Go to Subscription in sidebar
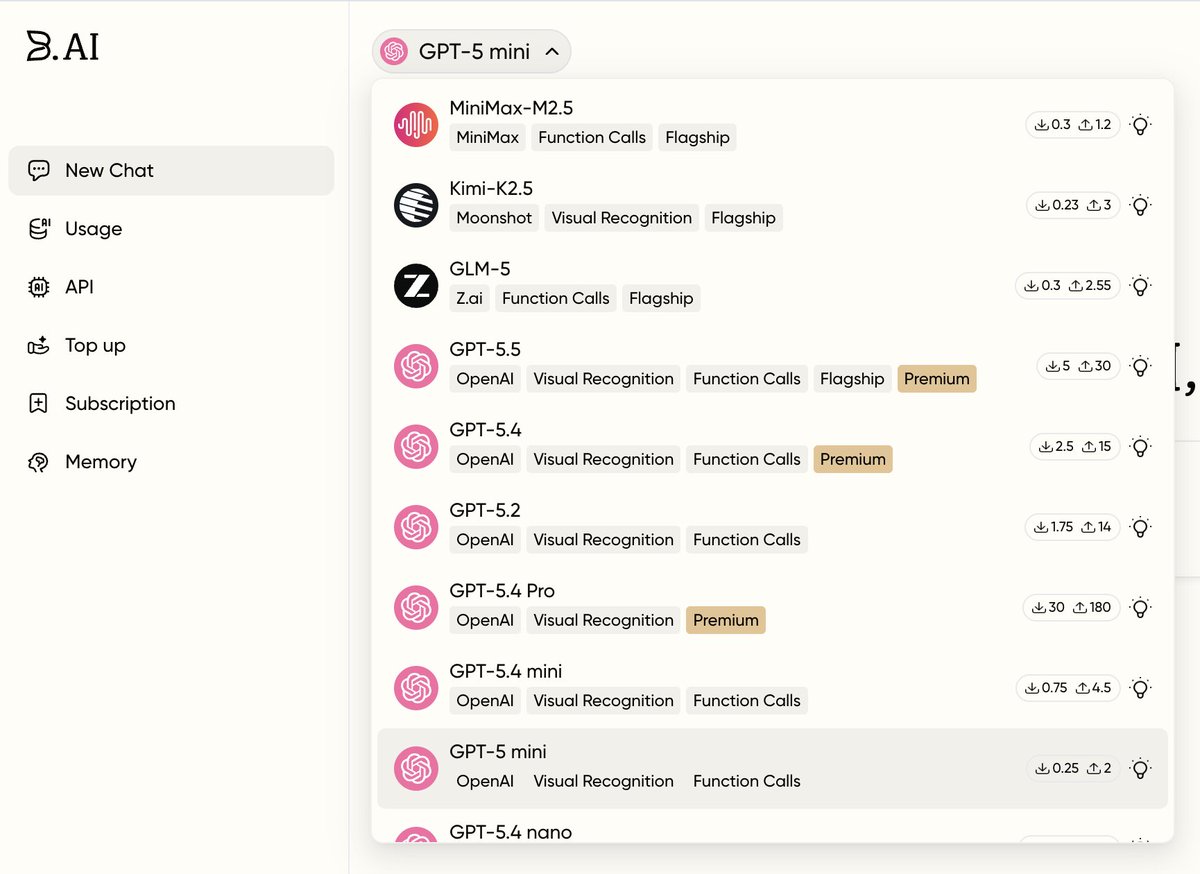1200x874 pixels. [120, 404]
